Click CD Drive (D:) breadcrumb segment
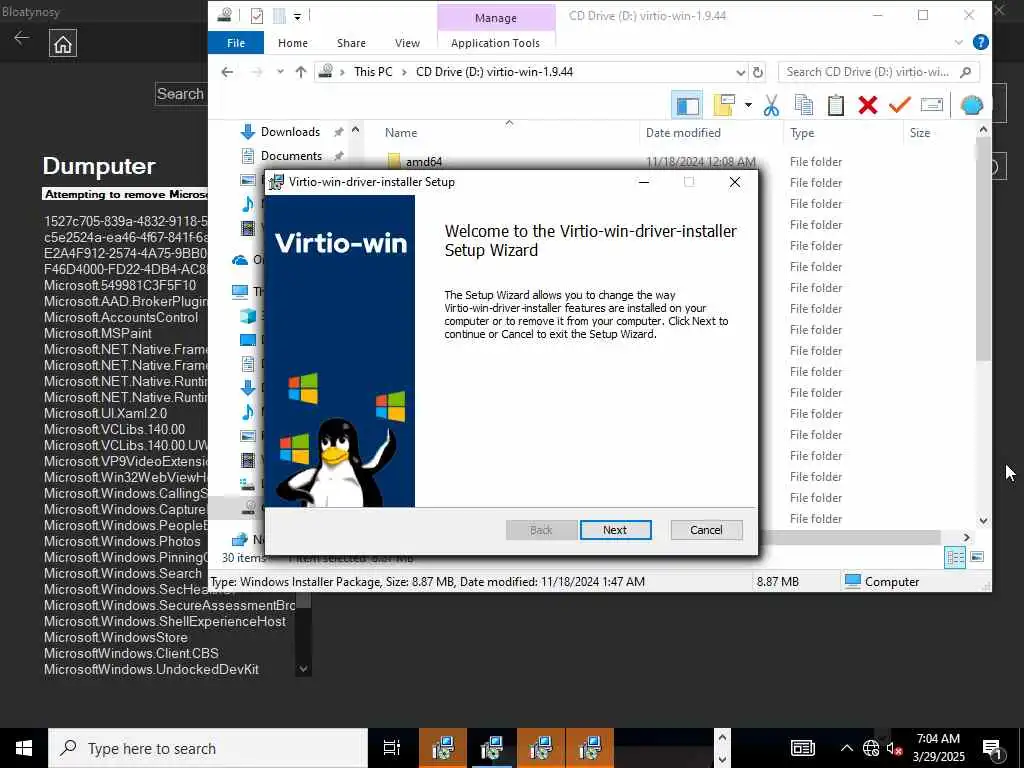The width and height of the screenshot is (1024, 768). (x=494, y=72)
